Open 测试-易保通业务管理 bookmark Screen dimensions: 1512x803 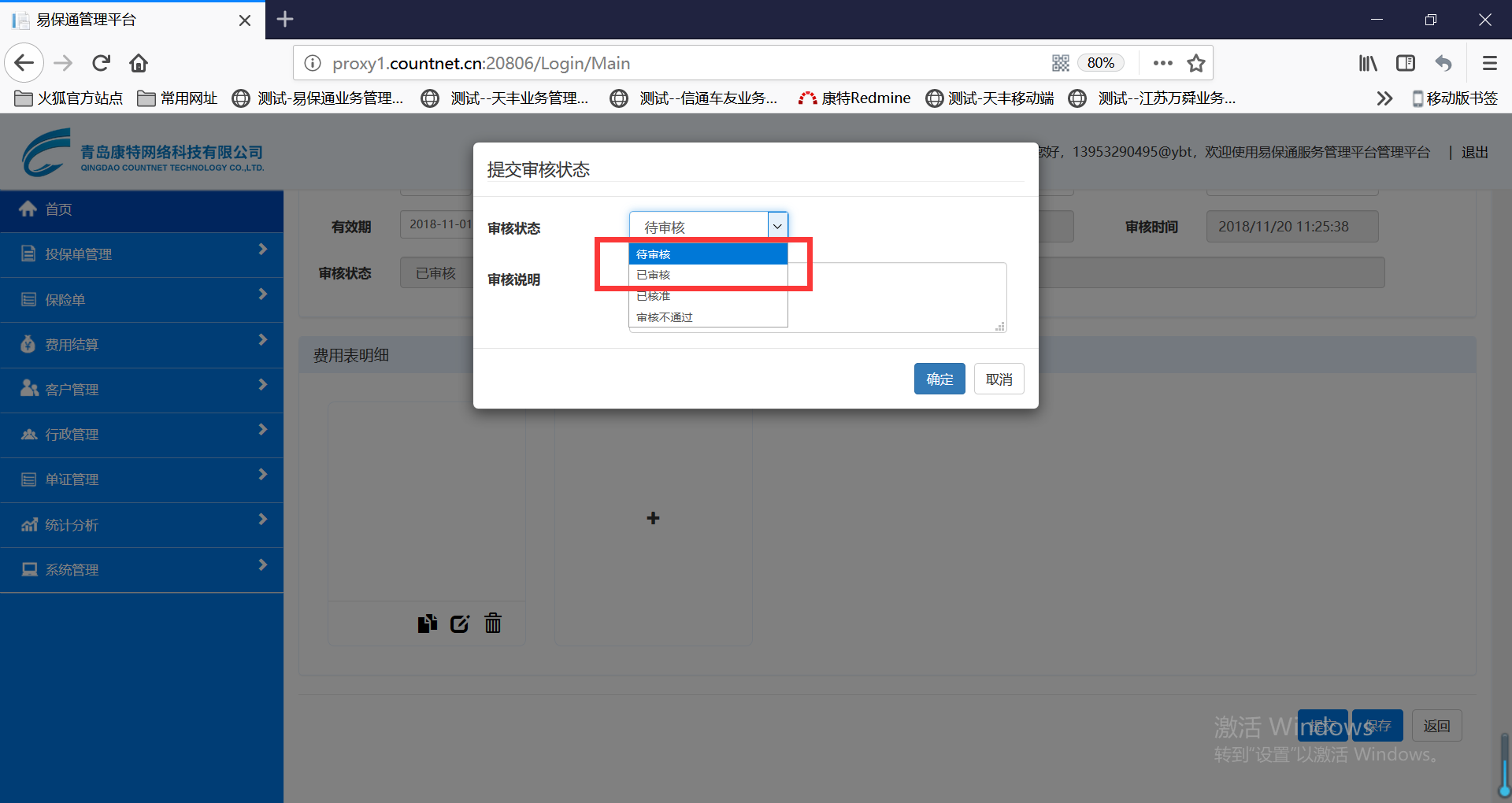pos(318,98)
